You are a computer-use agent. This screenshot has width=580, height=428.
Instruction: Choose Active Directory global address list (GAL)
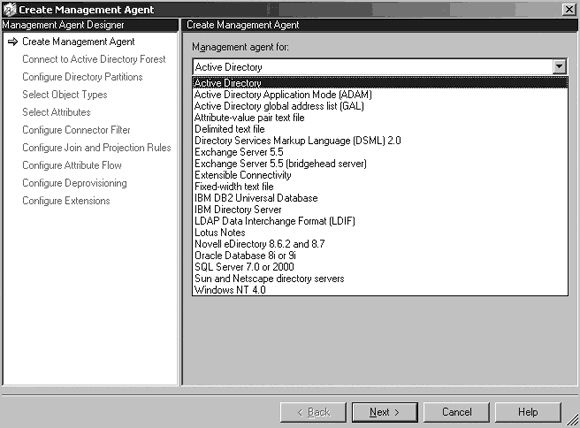click(380, 106)
